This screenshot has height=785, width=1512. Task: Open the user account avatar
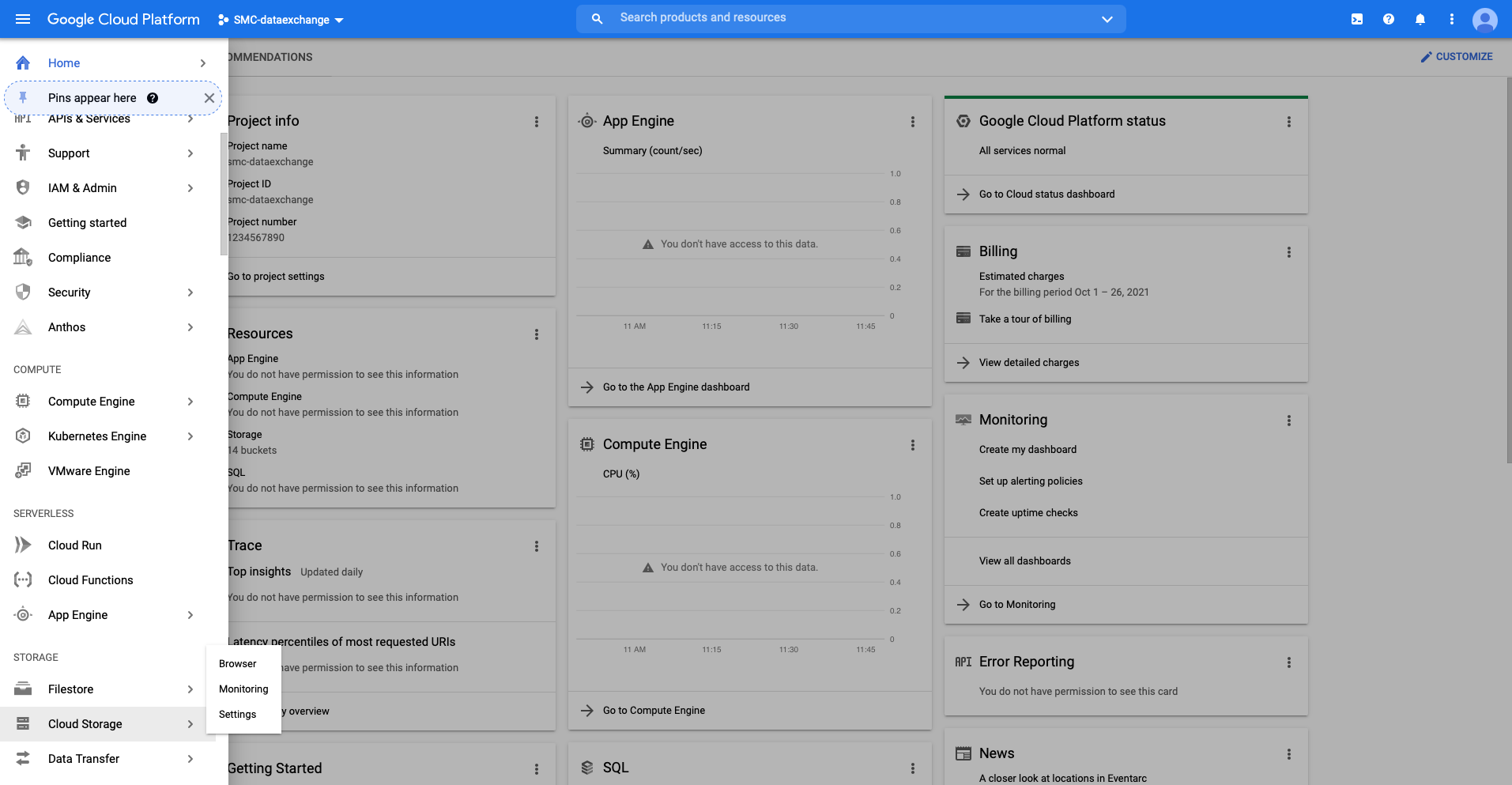pos(1484,19)
